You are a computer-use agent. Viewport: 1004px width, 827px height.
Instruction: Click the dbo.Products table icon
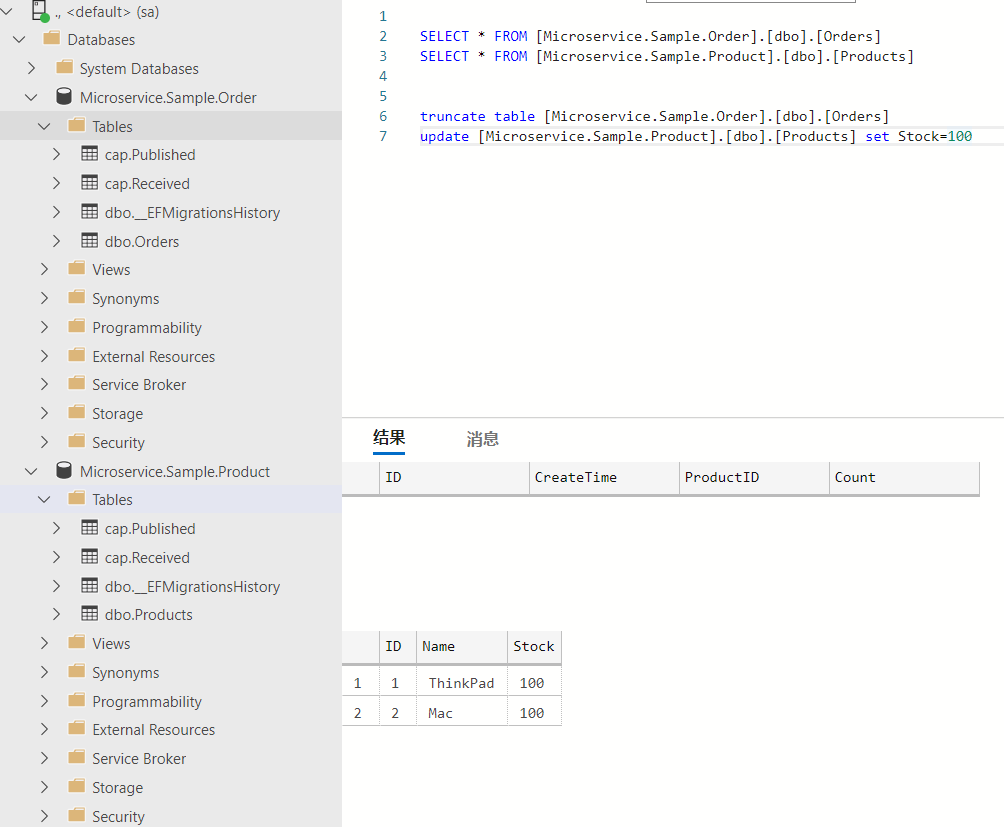[x=89, y=614]
